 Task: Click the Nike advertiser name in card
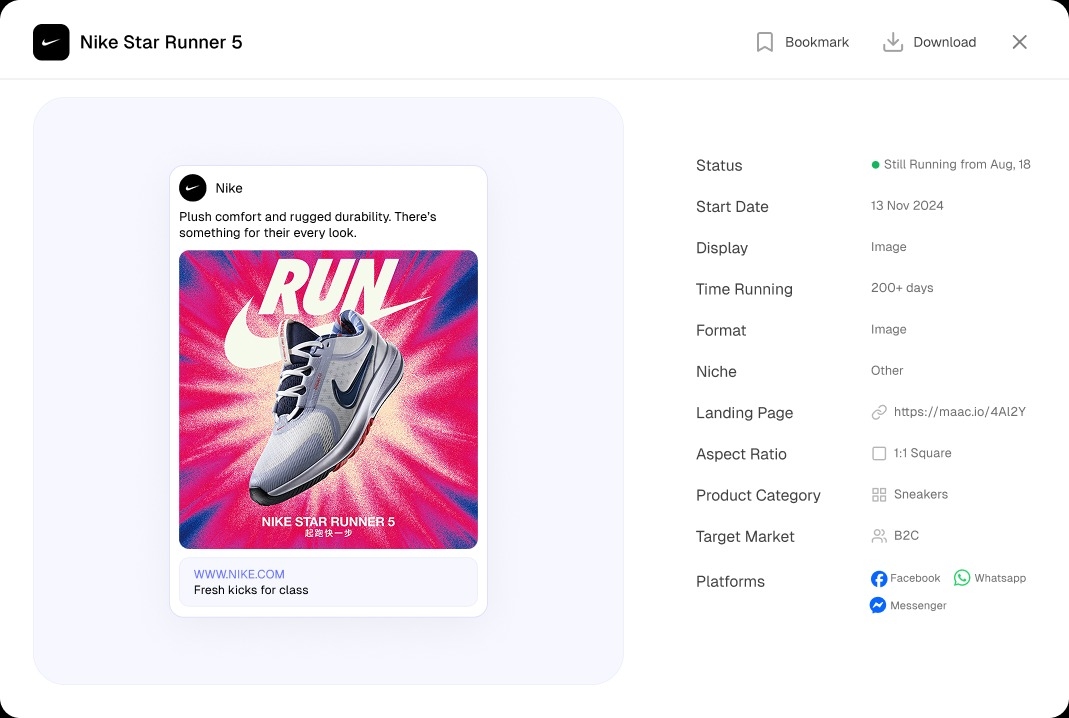(229, 188)
